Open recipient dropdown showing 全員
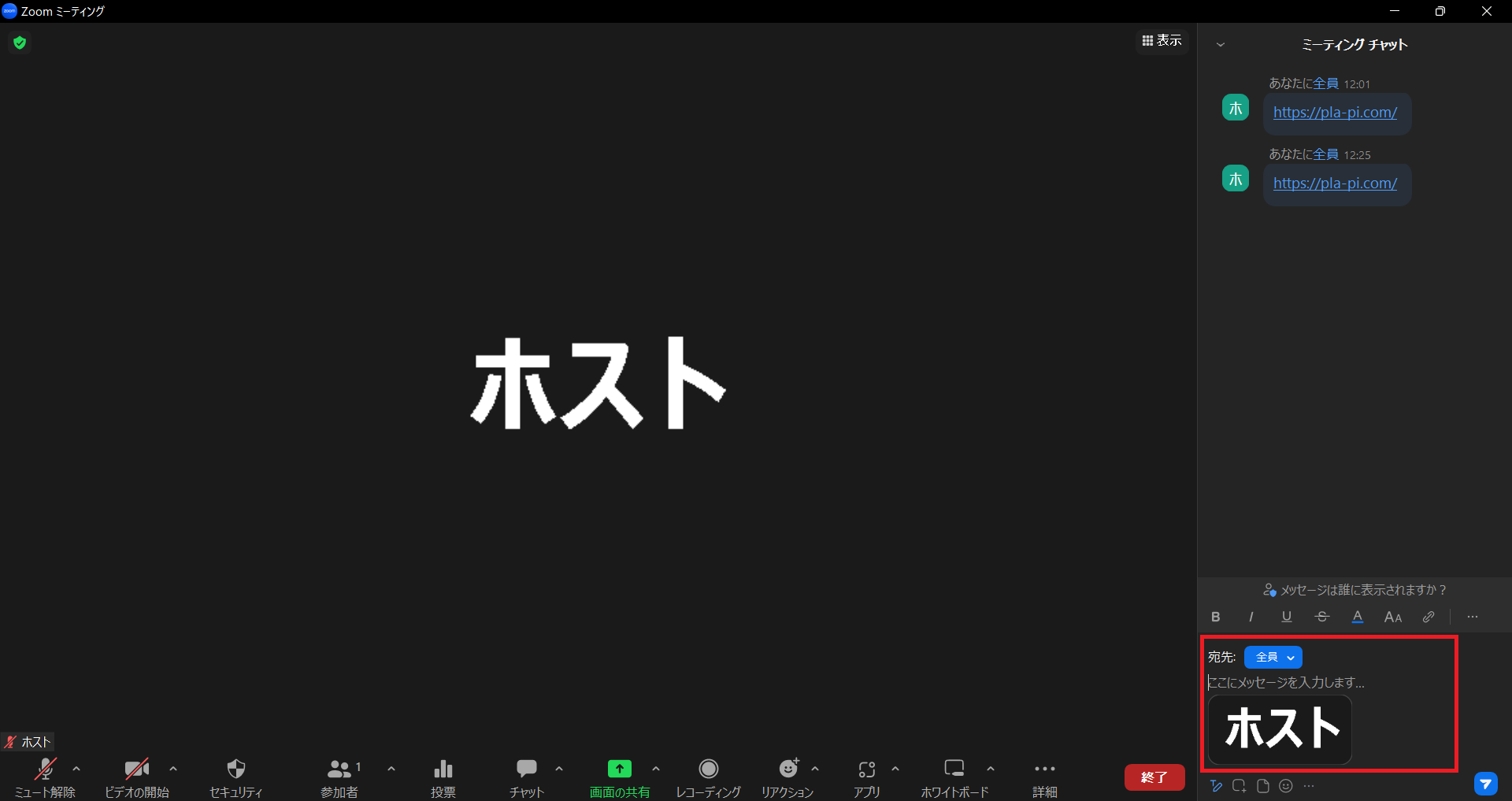 pyautogui.click(x=1273, y=657)
